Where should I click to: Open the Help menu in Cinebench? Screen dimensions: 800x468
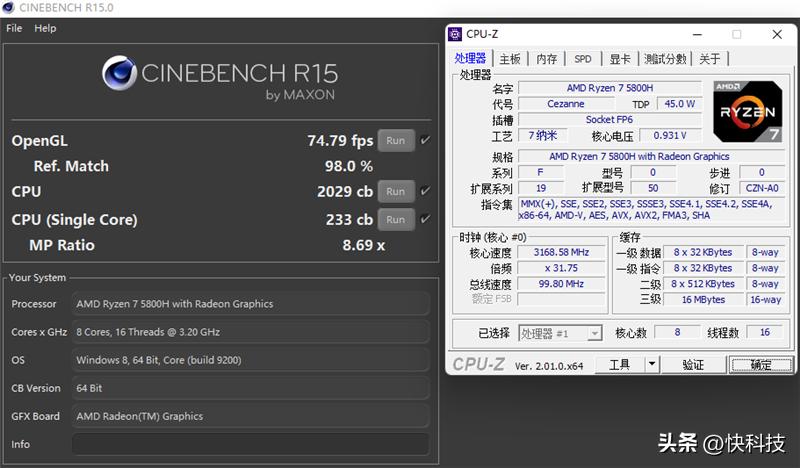(45, 28)
